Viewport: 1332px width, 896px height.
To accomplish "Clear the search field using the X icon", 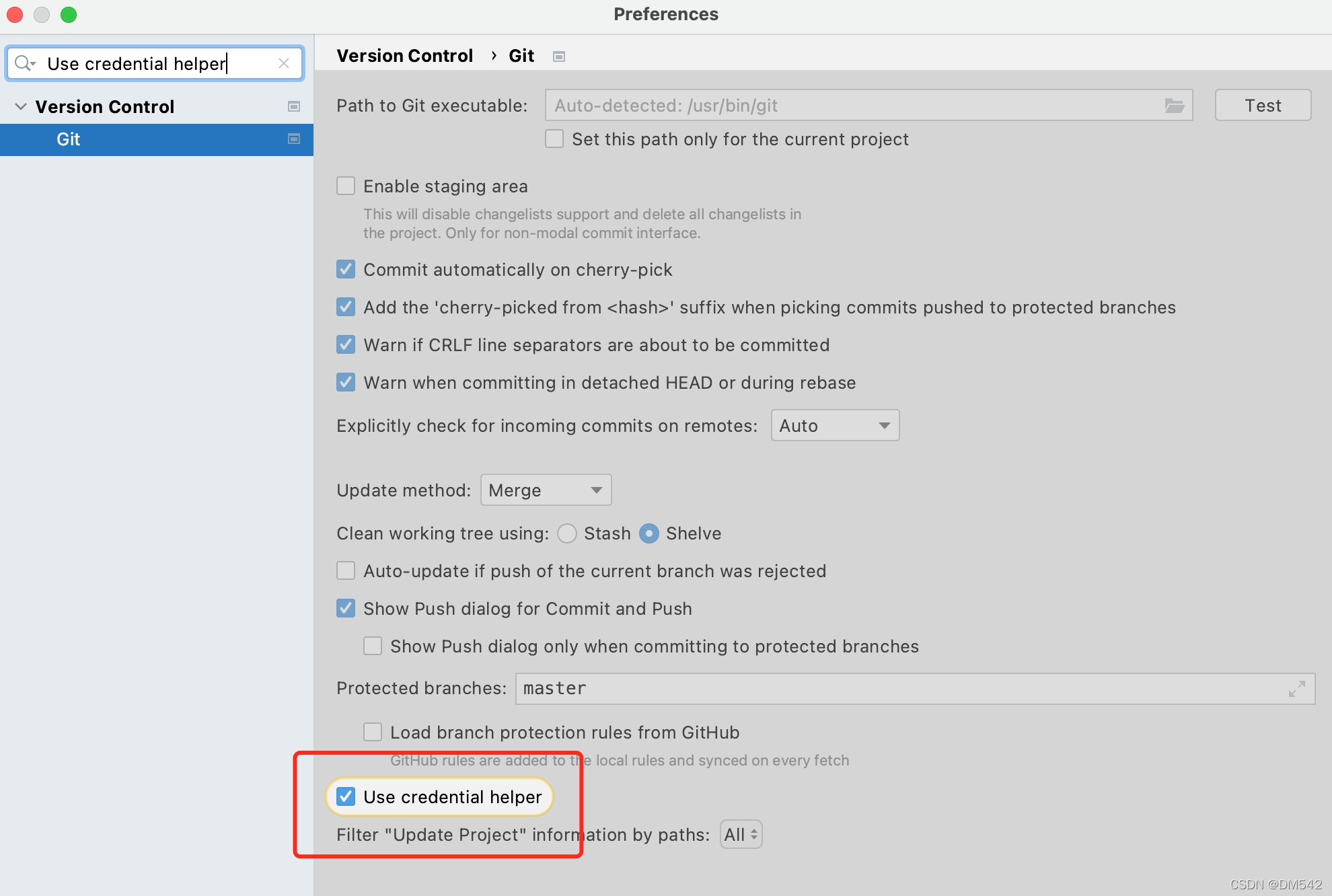I will coord(284,63).
